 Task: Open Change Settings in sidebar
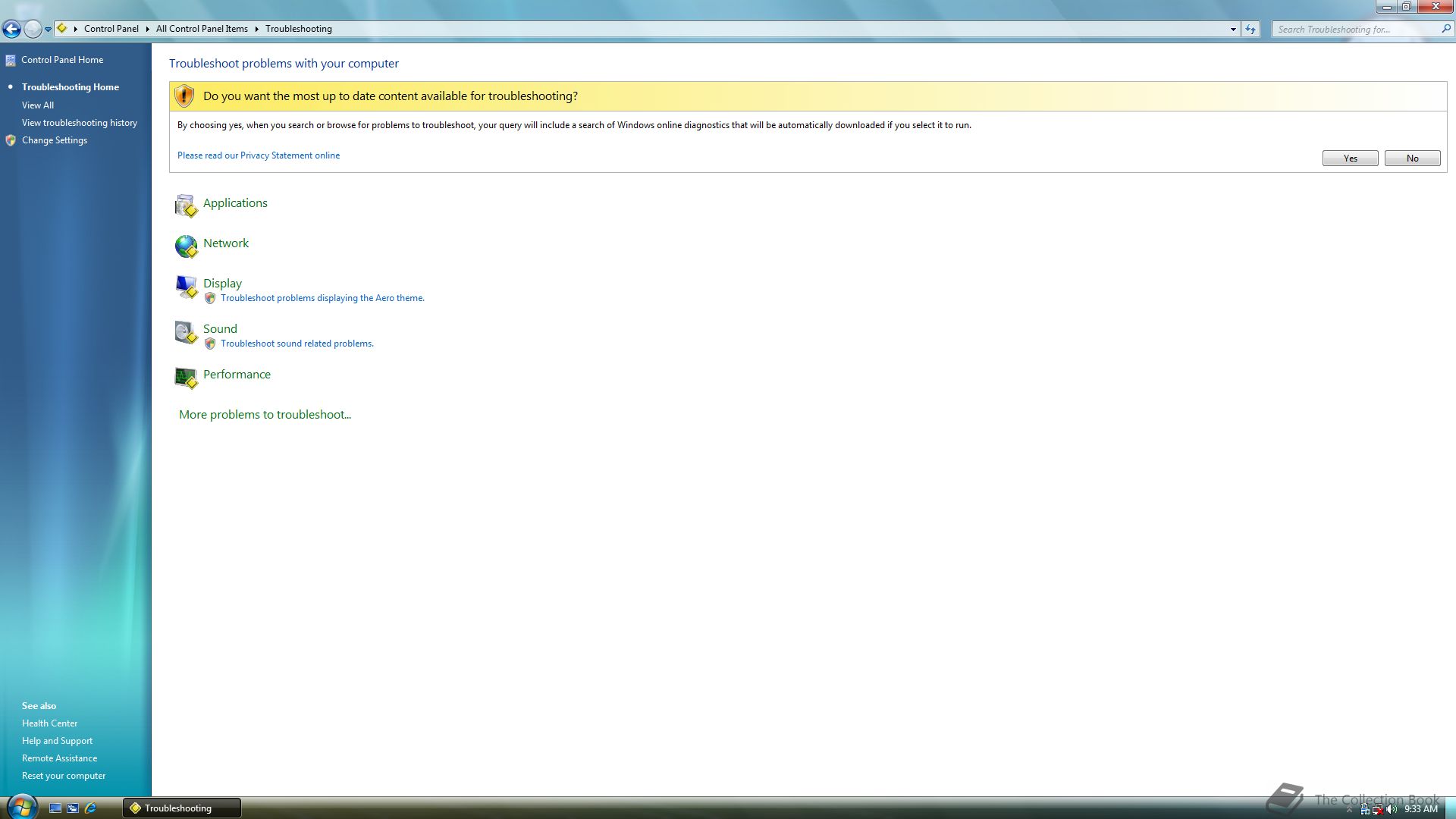click(x=55, y=140)
